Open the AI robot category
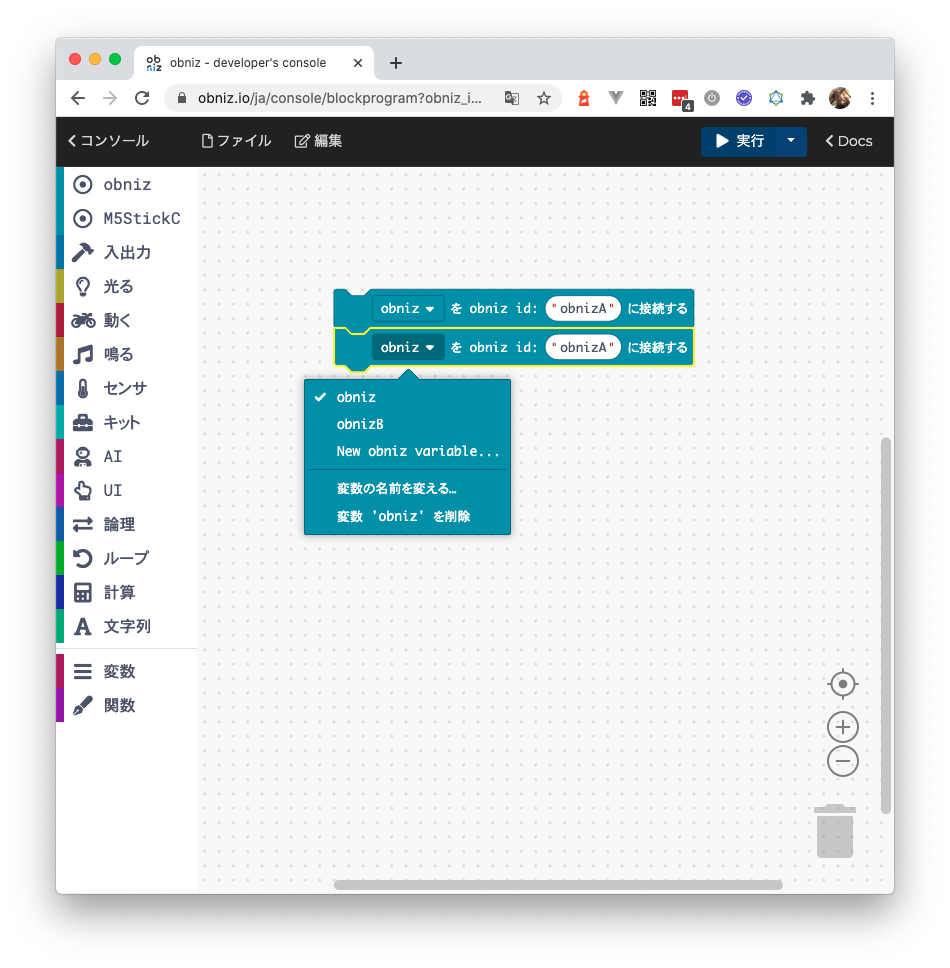The image size is (950, 968). point(127,456)
